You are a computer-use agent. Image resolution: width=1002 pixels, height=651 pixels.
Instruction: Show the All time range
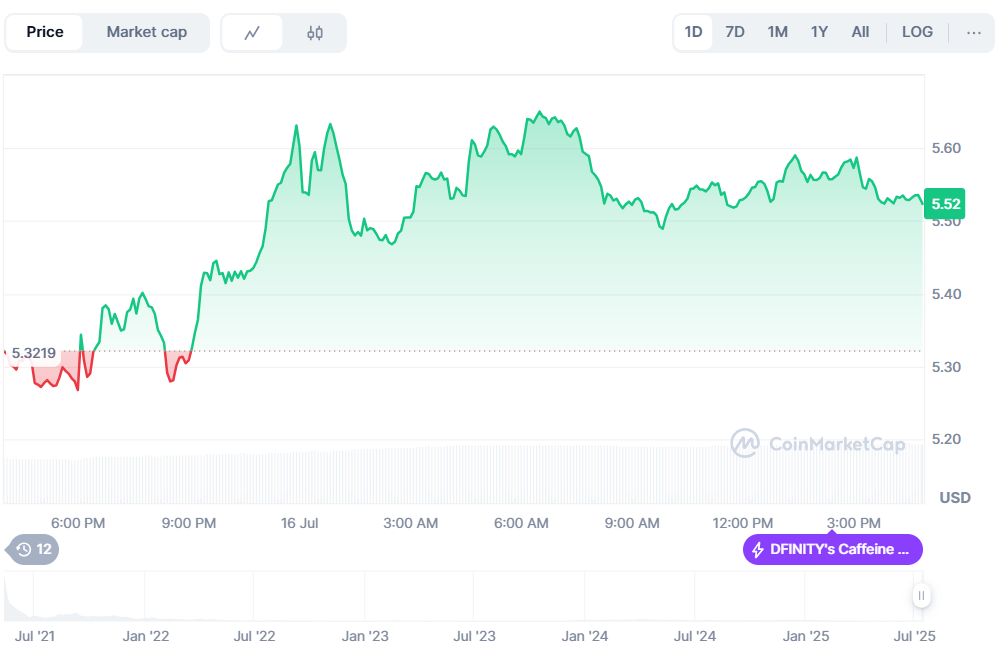pyautogui.click(x=860, y=32)
